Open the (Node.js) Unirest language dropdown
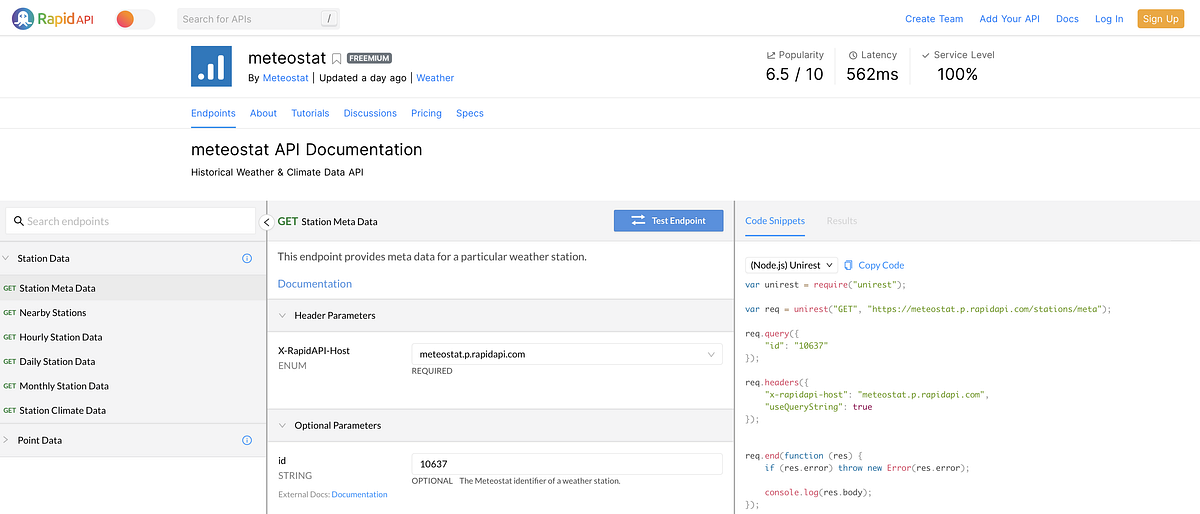Image resolution: width=1200 pixels, height=514 pixels. pos(791,265)
